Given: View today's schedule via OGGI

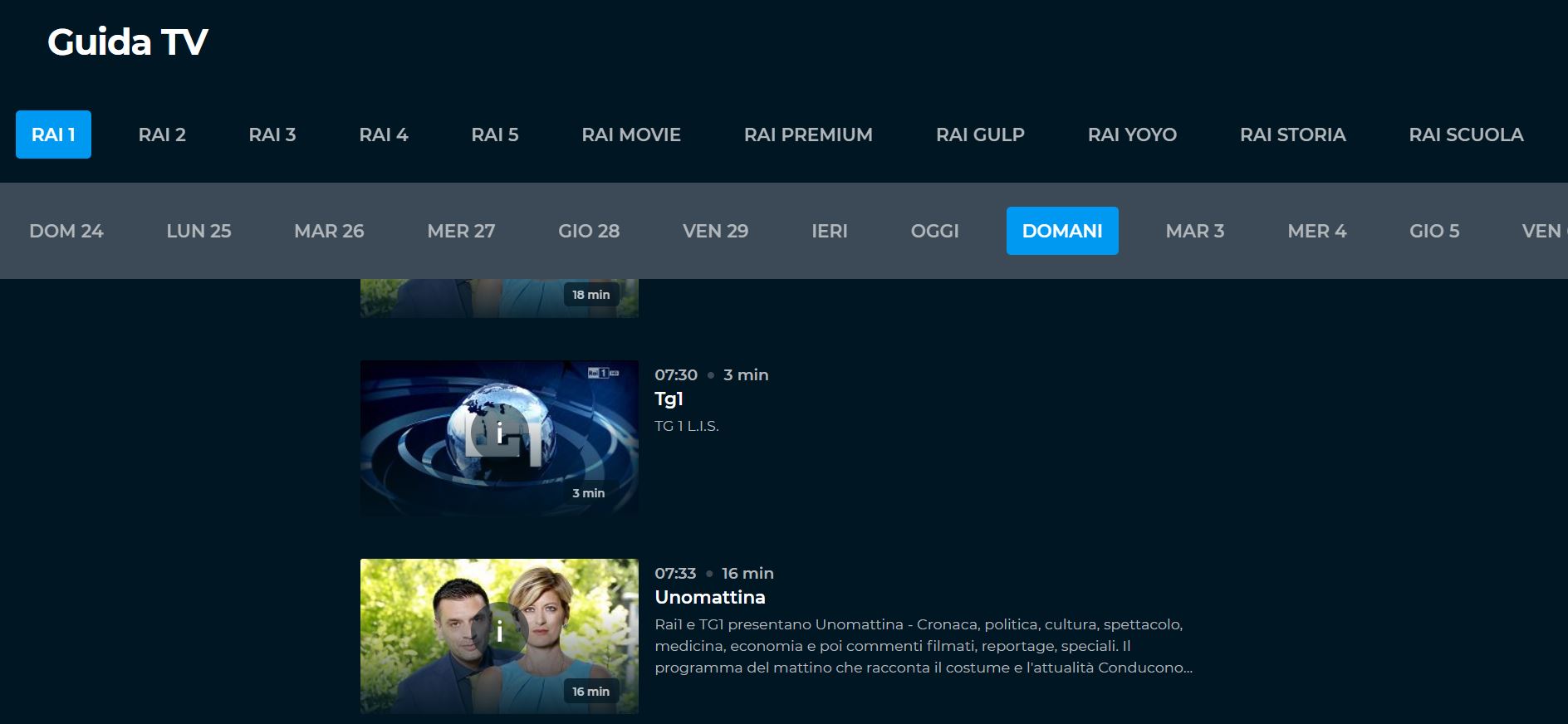Looking at the screenshot, I should (x=935, y=231).
